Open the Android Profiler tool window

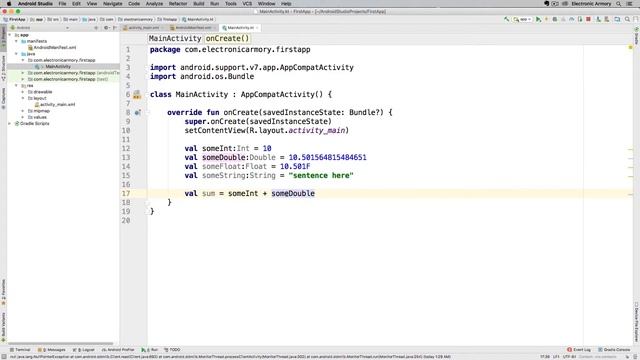point(118,350)
